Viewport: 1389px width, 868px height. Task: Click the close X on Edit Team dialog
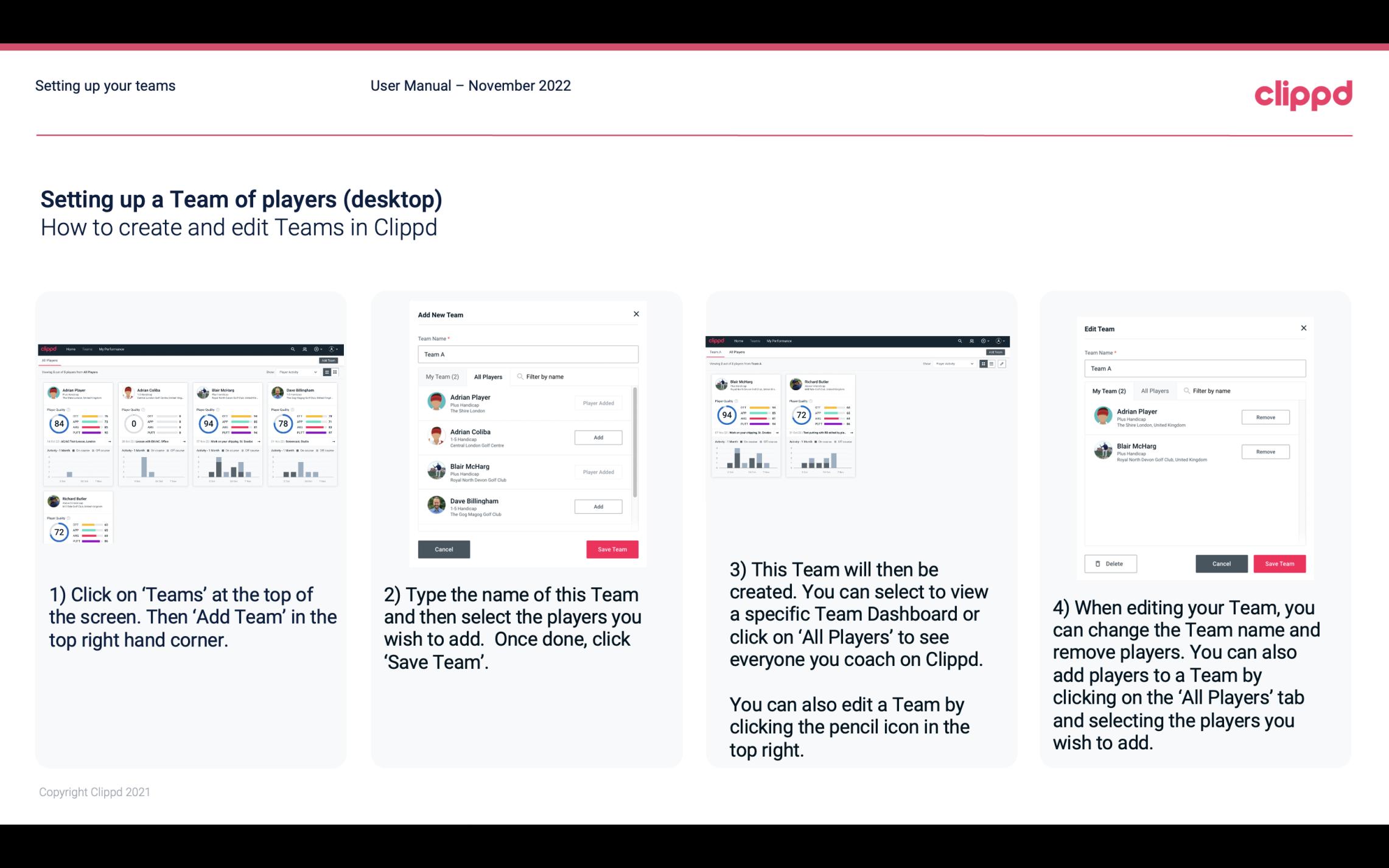pos(1303,328)
